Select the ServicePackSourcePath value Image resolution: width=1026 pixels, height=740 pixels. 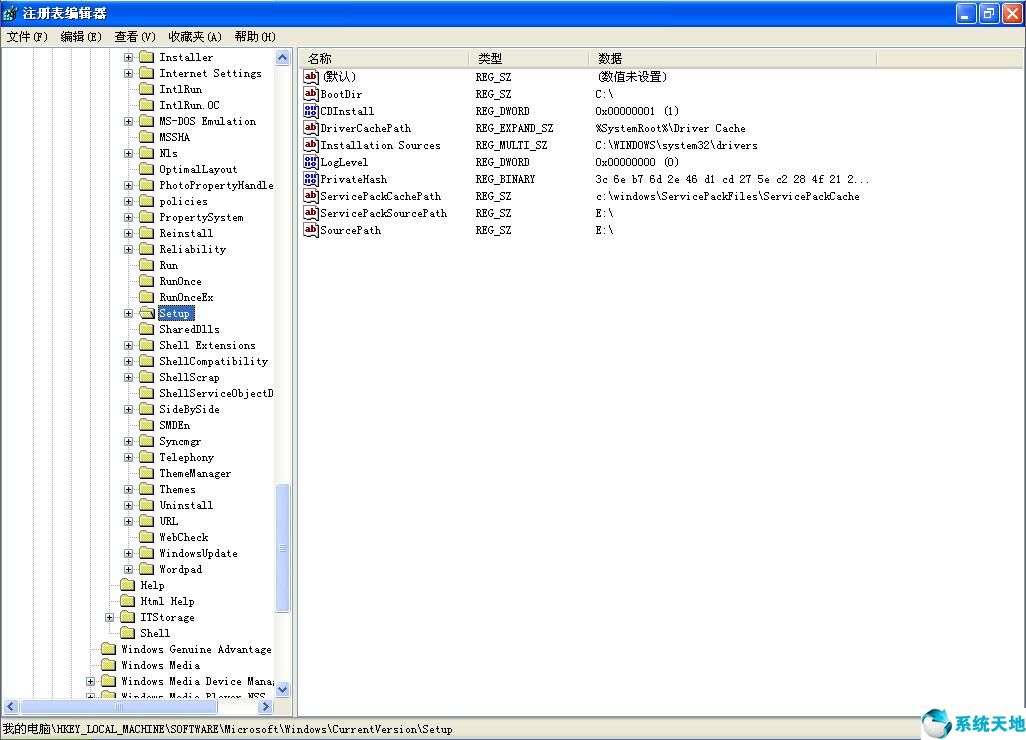[x=383, y=213]
